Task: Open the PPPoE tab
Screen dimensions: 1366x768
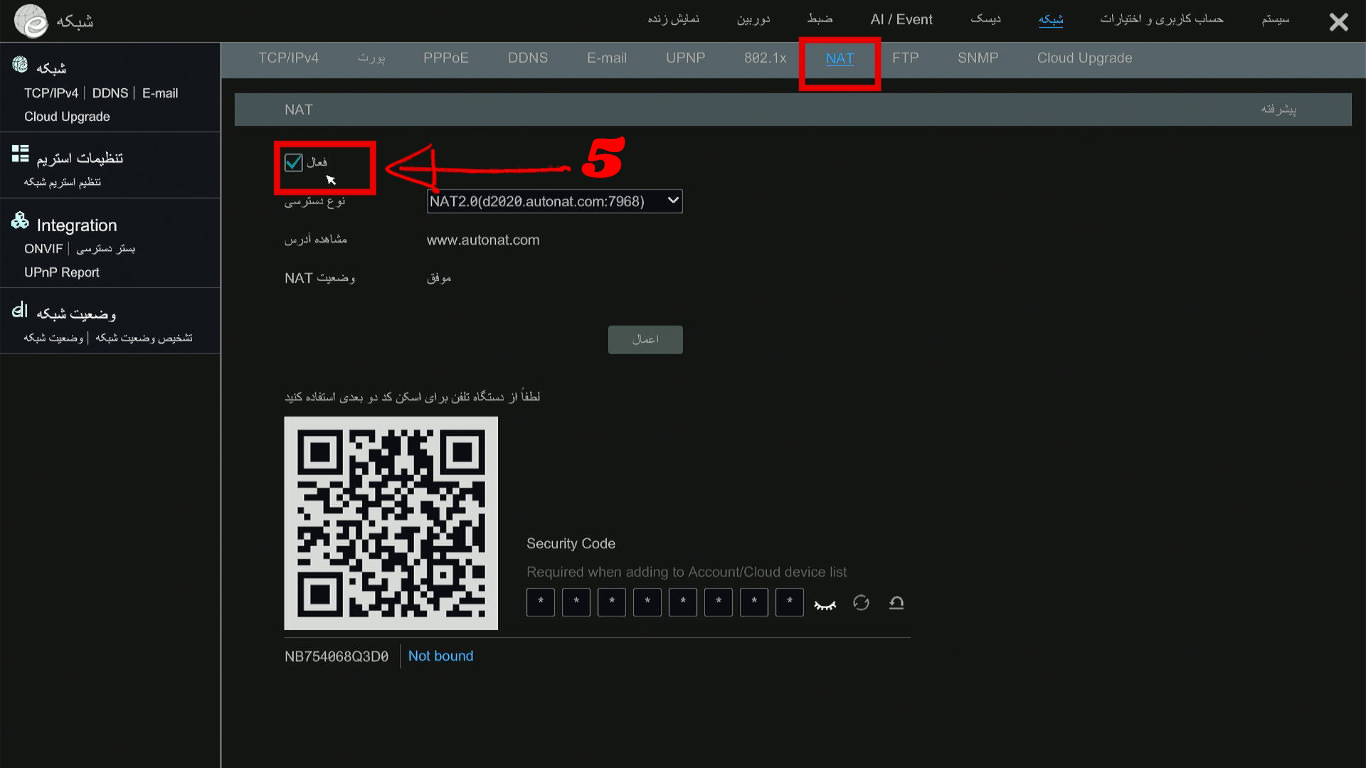Action: pyautogui.click(x=446, y=58)
